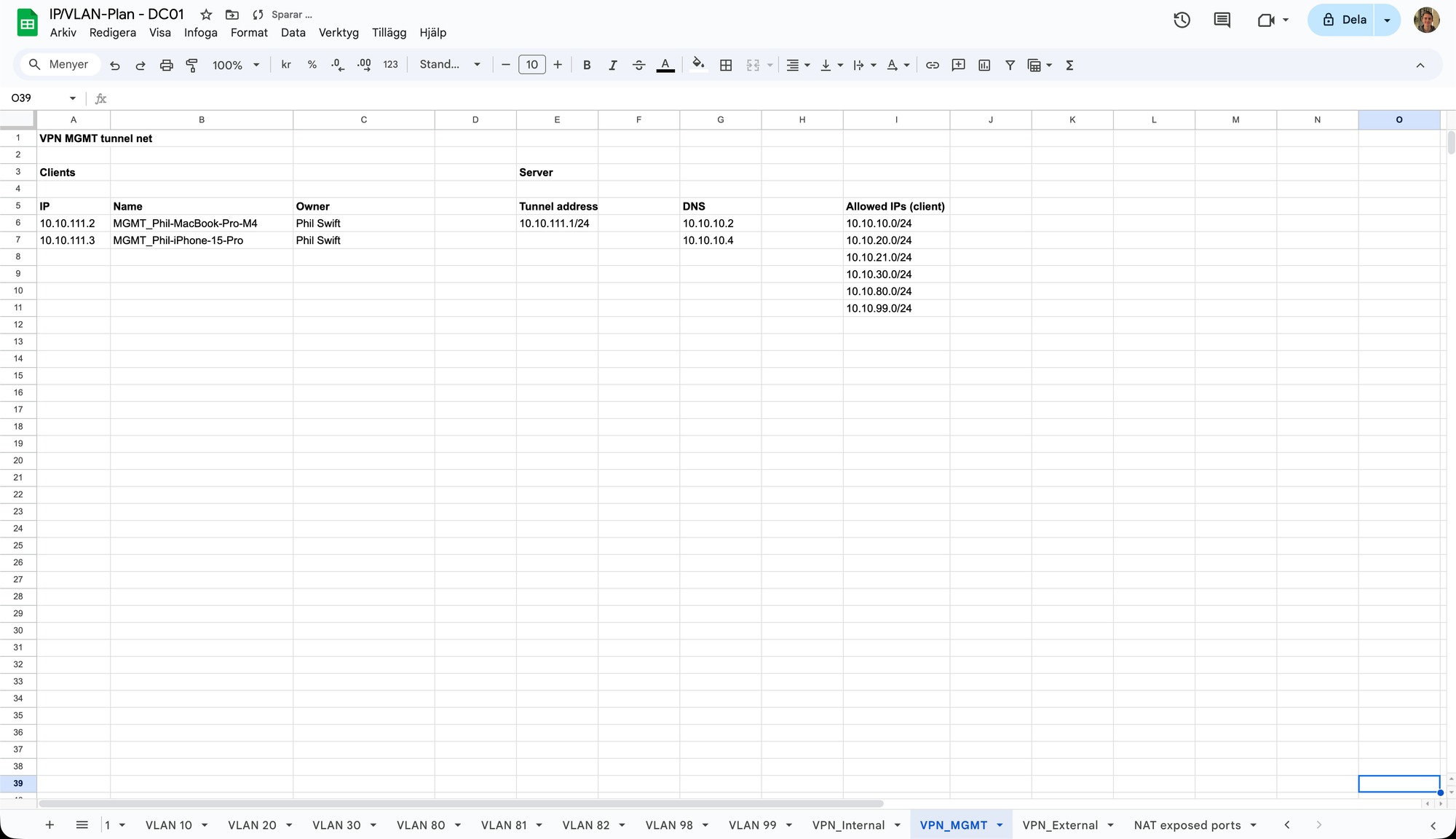Switch to the VPN_External sheet
The width and height of the screenshot is (1456, 839).
point(1061,824)
